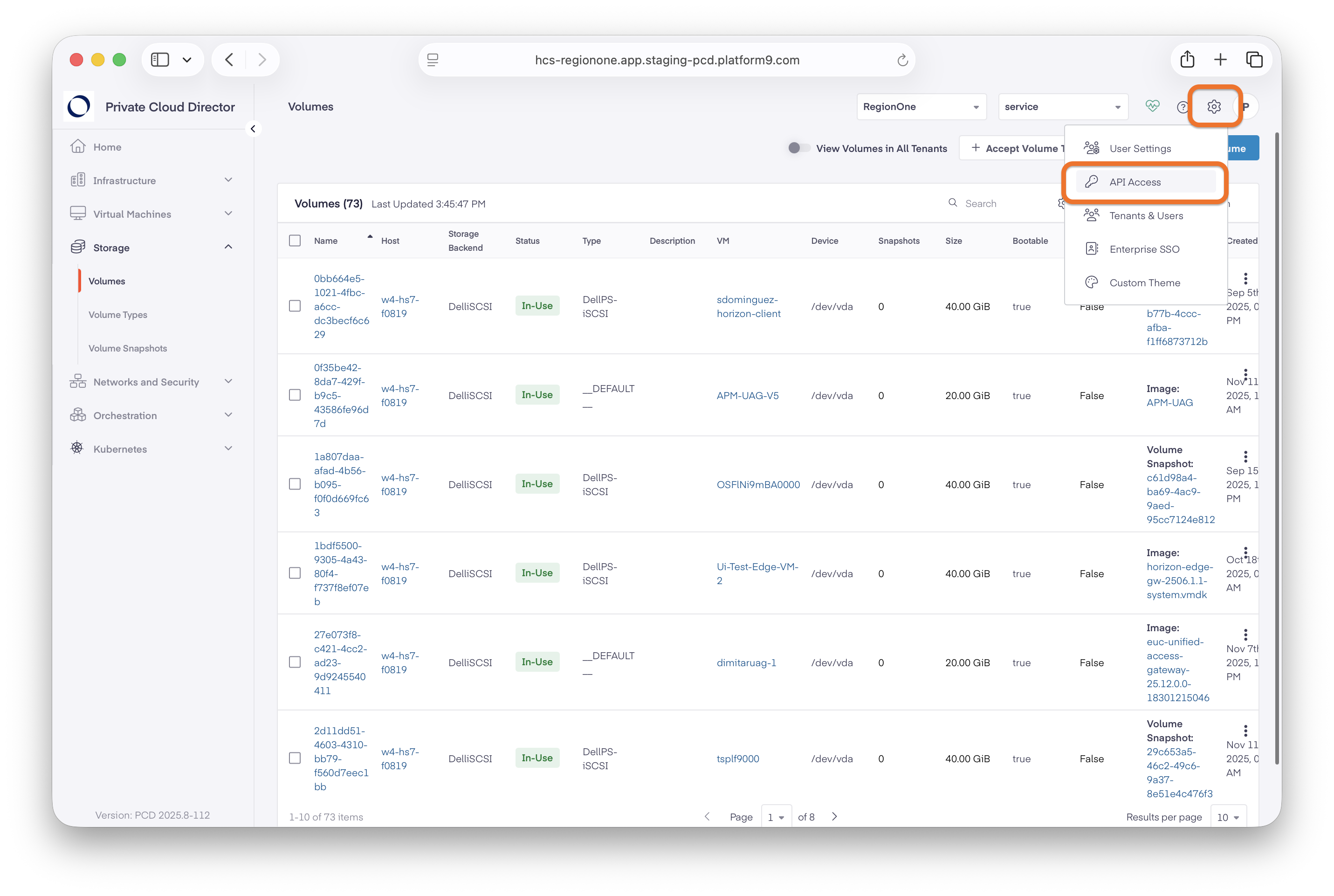
Task: Open the page number dropdown
Action: point(776,817)
